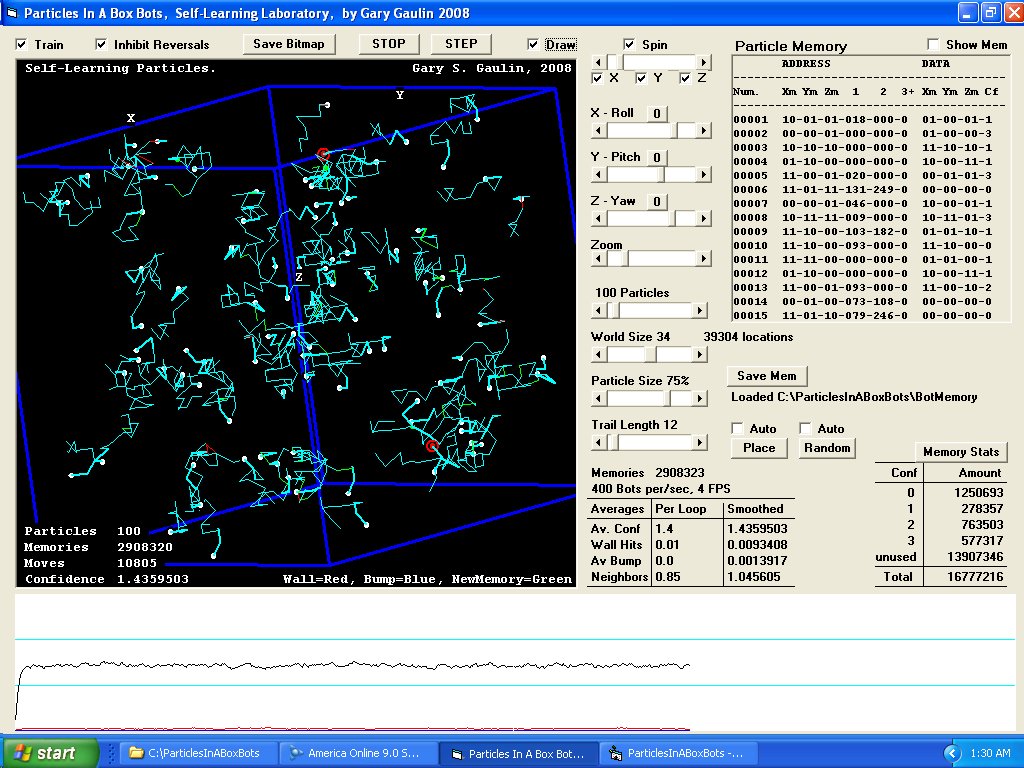
Task: Enable the Show Mem checkbox
Action: tap(934, 45)
